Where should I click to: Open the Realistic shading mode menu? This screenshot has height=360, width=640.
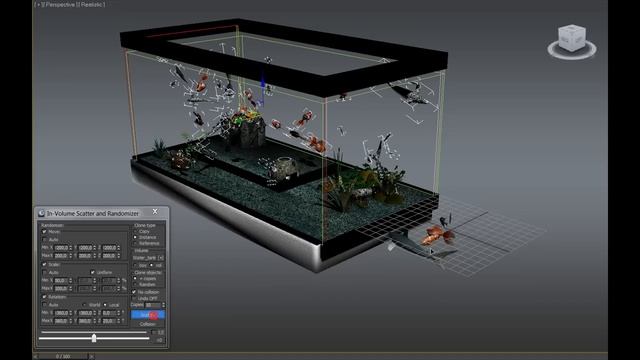click(91, 4)
